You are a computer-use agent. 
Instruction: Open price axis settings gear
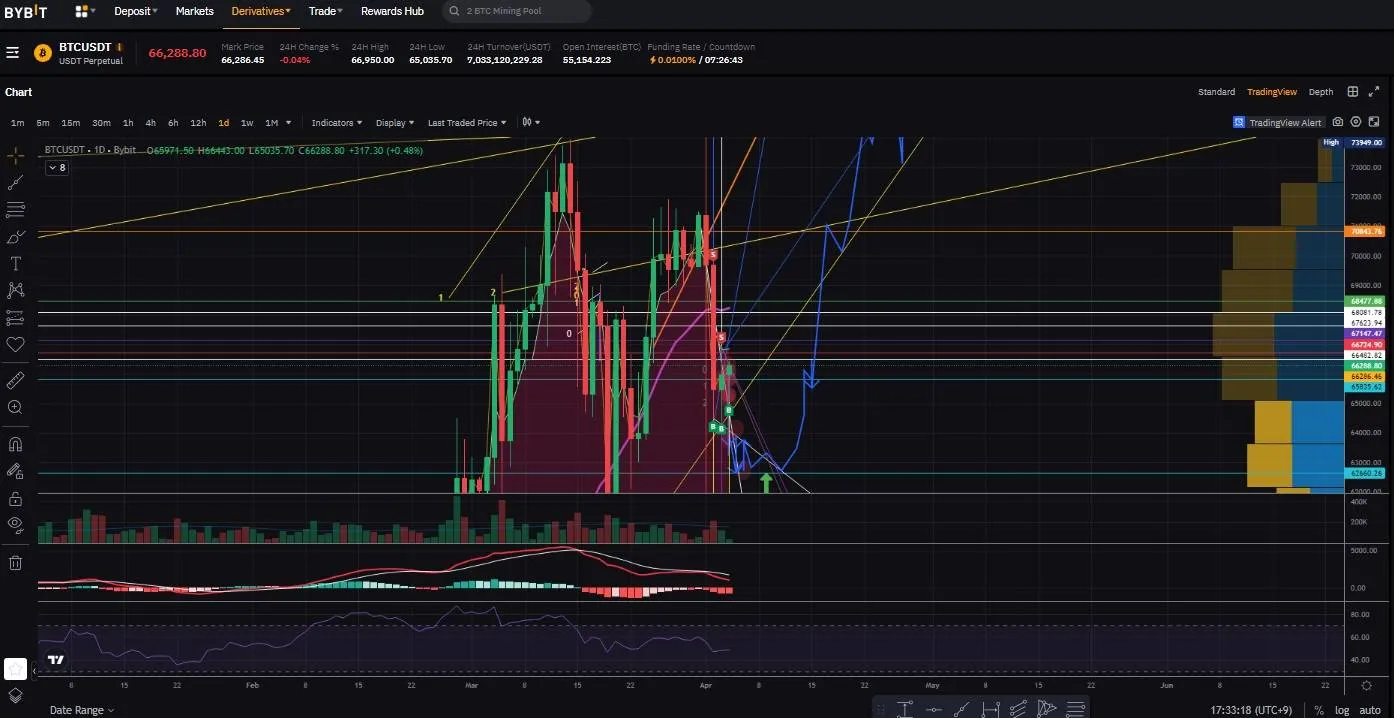(1367, 686)
